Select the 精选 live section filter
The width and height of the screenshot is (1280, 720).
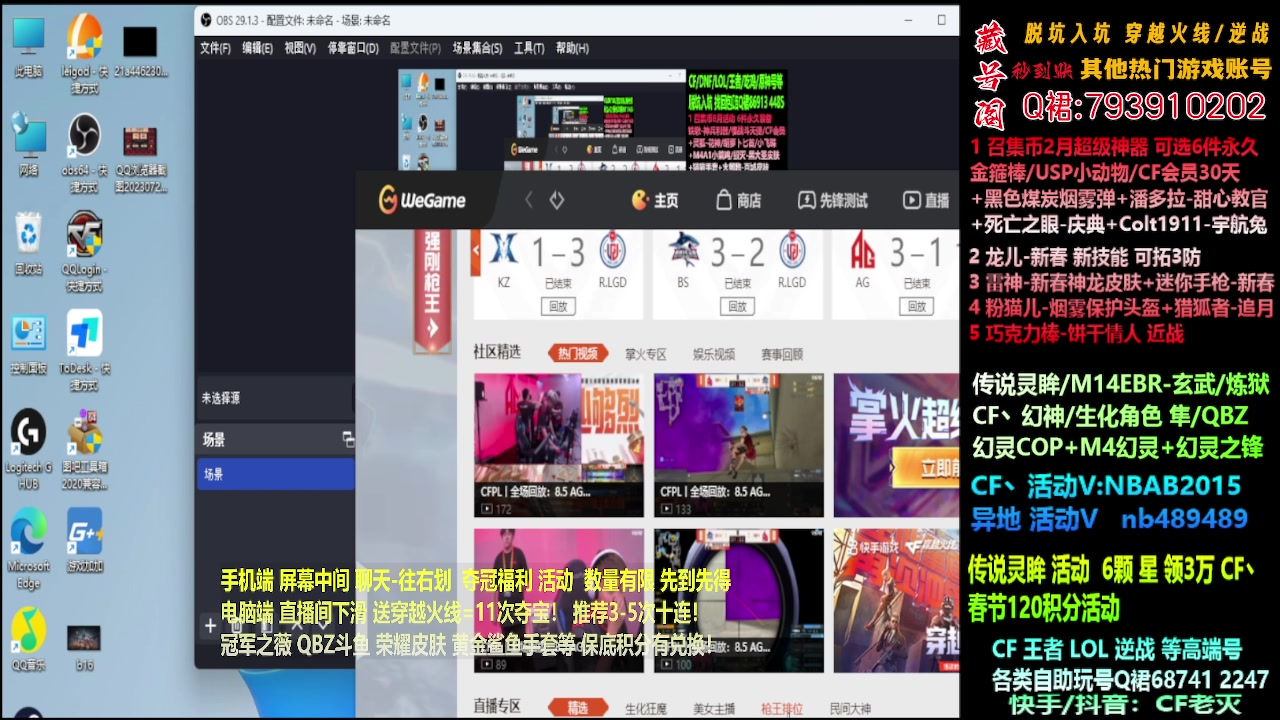click(577, 708)
